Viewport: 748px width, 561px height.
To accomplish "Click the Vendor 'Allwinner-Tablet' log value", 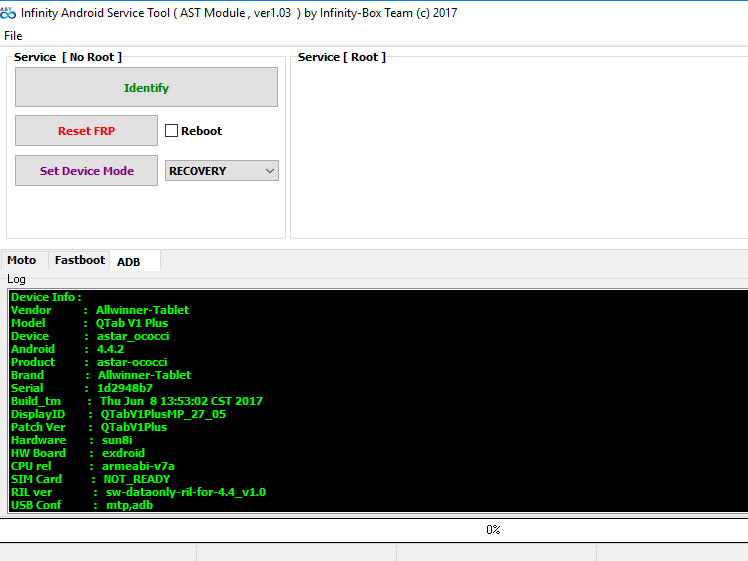I will tap(142, 310).
